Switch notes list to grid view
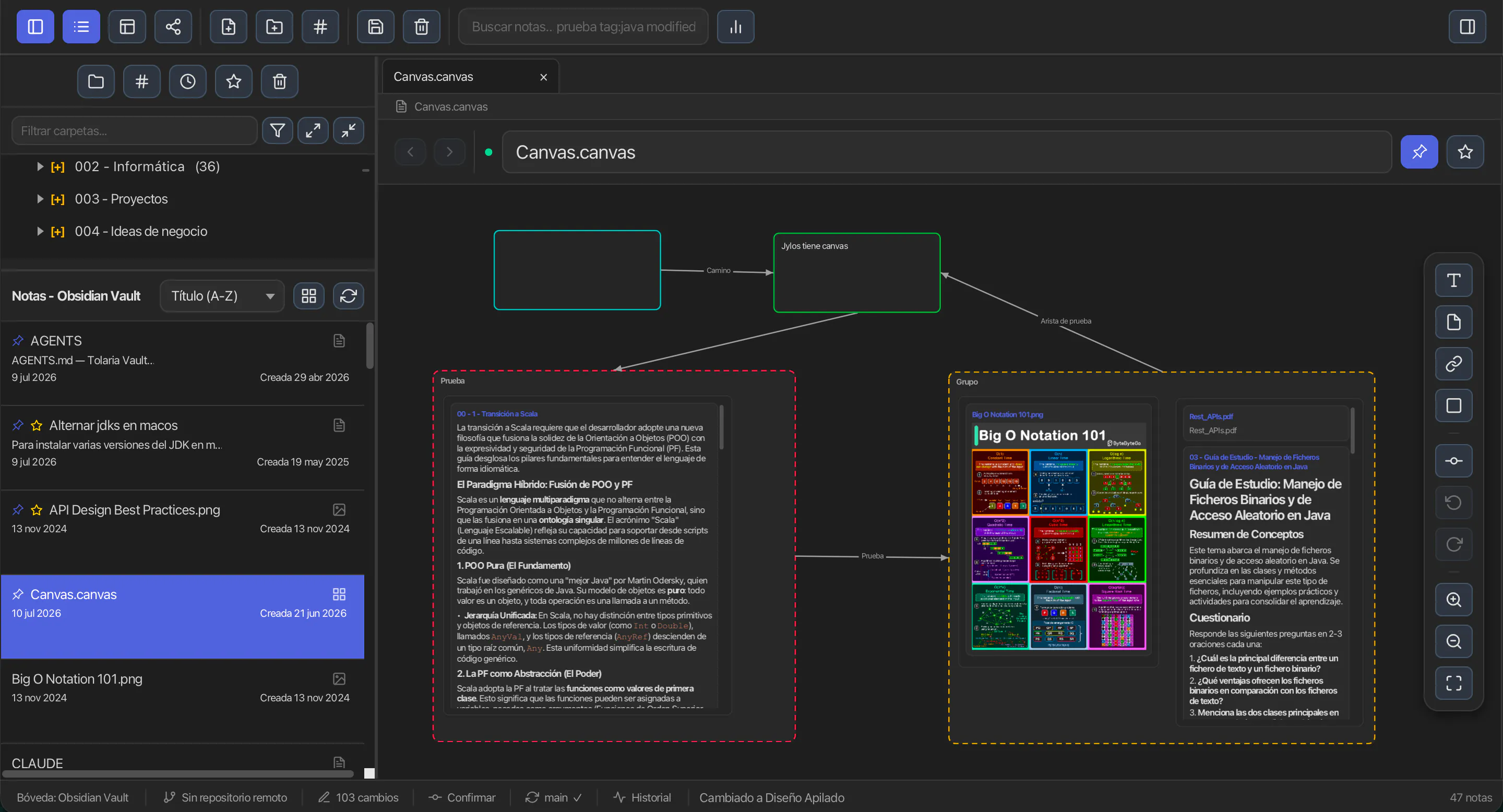 308,296
